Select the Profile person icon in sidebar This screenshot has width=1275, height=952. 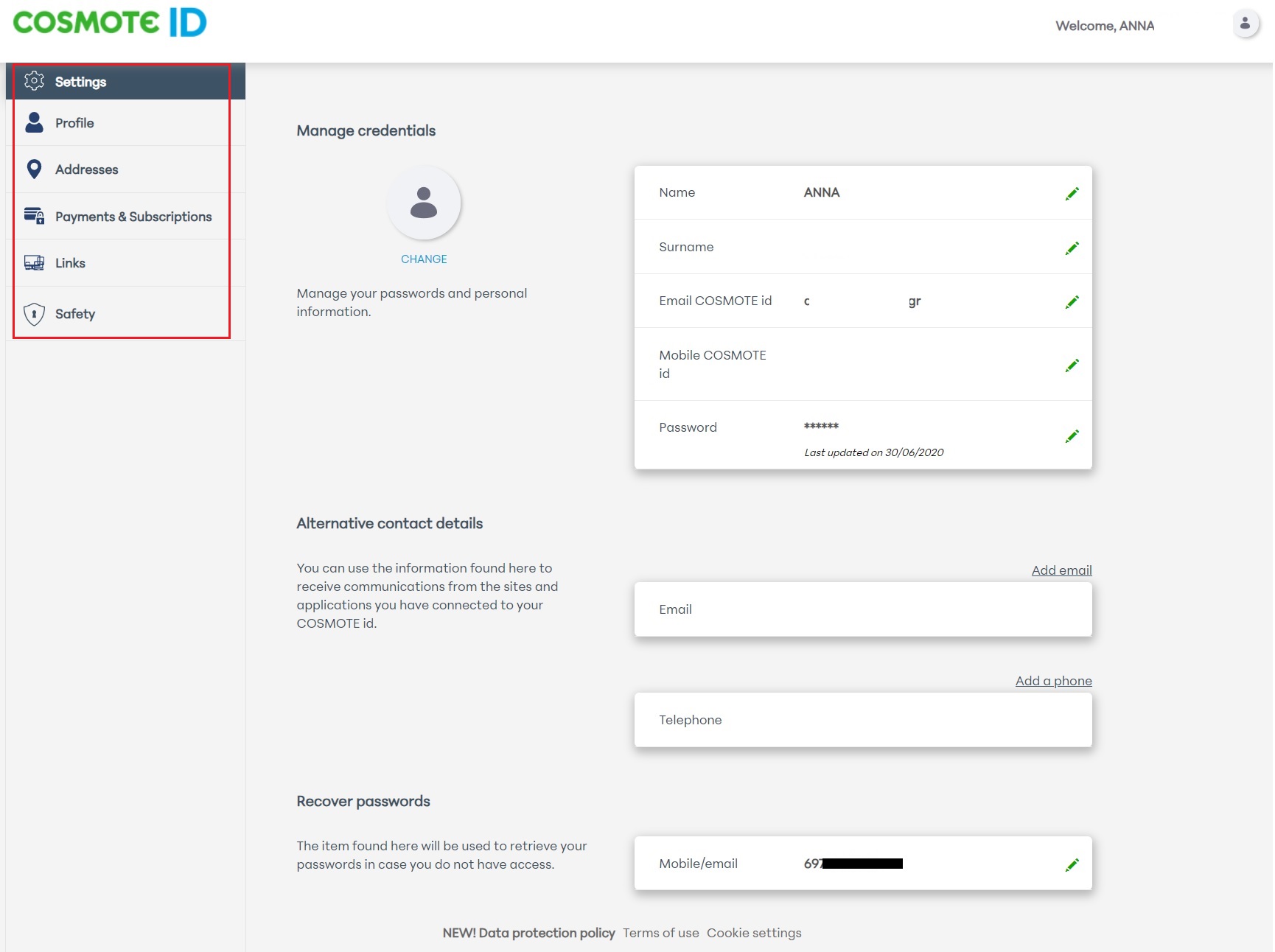click(34, 122)
